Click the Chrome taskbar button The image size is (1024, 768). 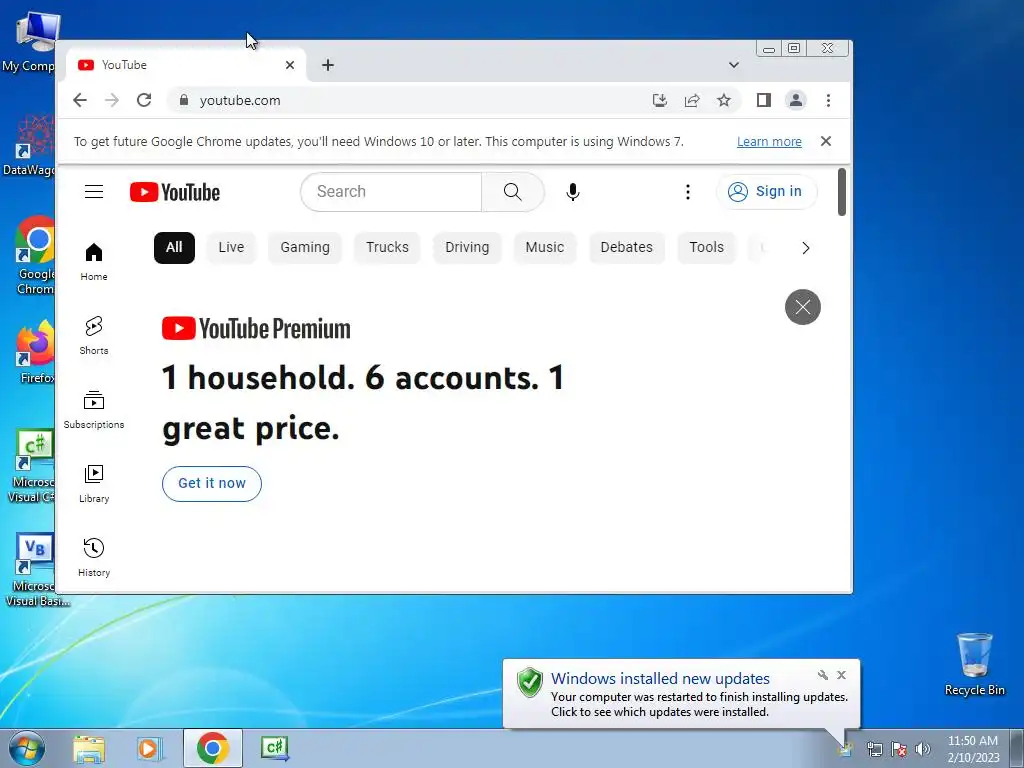tap(213, 748)
